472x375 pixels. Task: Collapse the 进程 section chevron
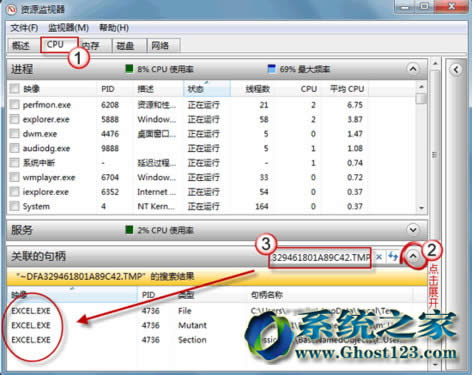point(413,69)
